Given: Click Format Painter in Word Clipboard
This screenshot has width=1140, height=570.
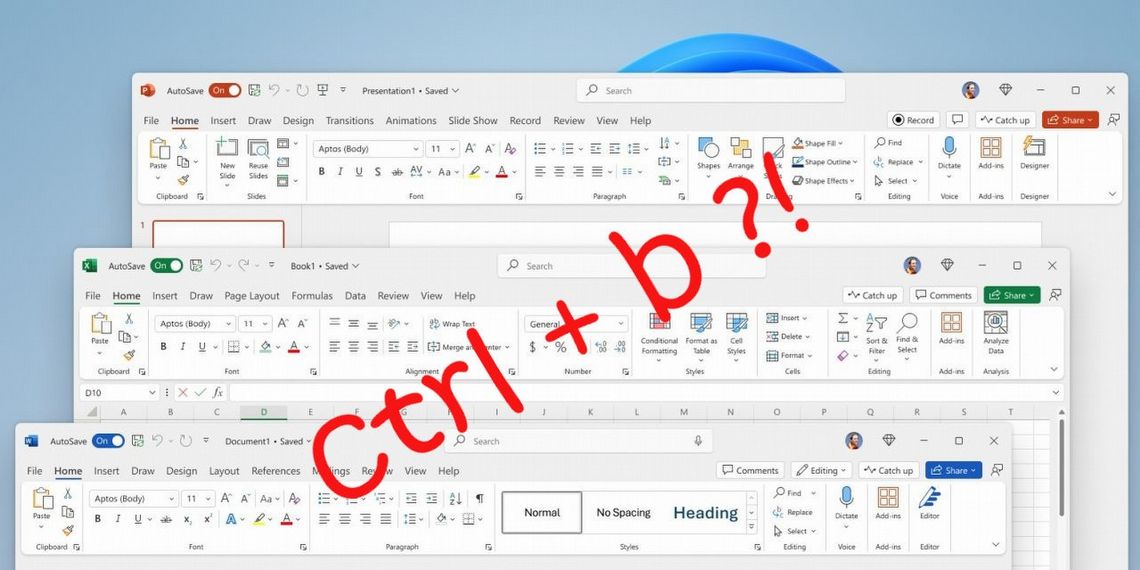Looking at the screenshot, I should tap(68, 531).
